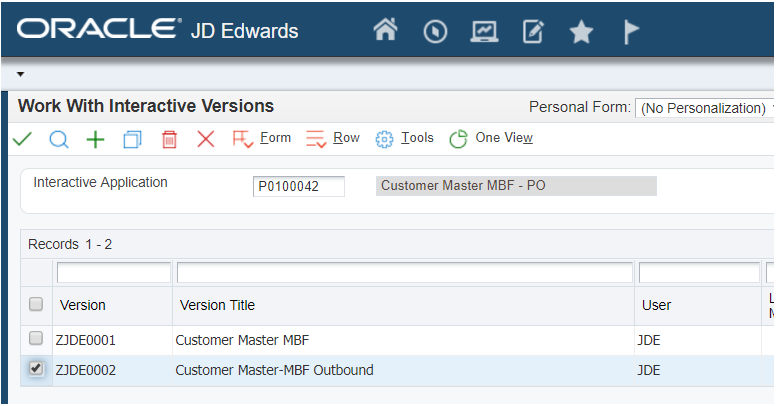Click the red X Close icon
Viewport: 777px width, 406px height.
coord(206,139)
